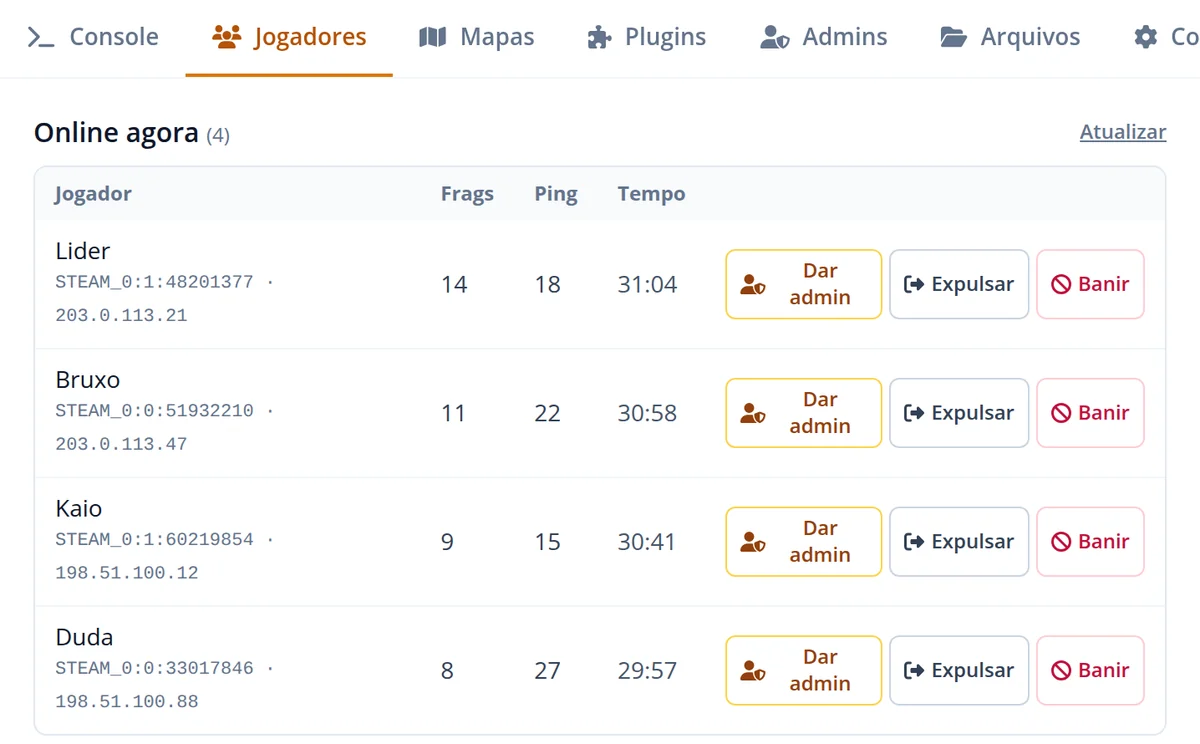Give admin to player Duda
This screenshot has height=744, width=1200.
click(x=804, y=671)
